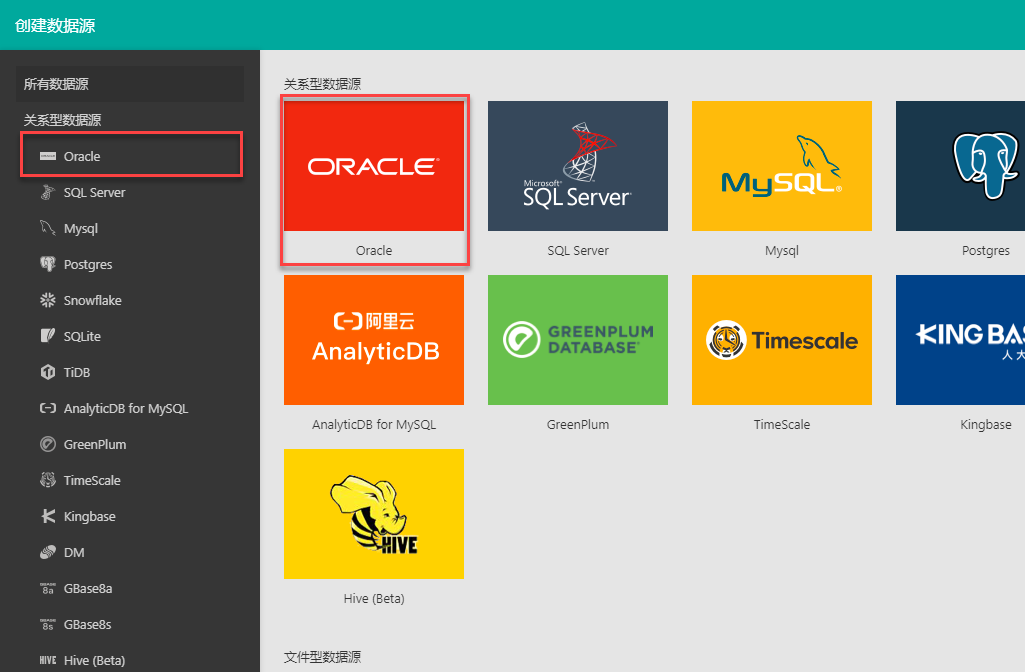This screenshot has width=1025, height=672.
Task: Click the SQL Server caption under its tile
Action: (578, 250)
